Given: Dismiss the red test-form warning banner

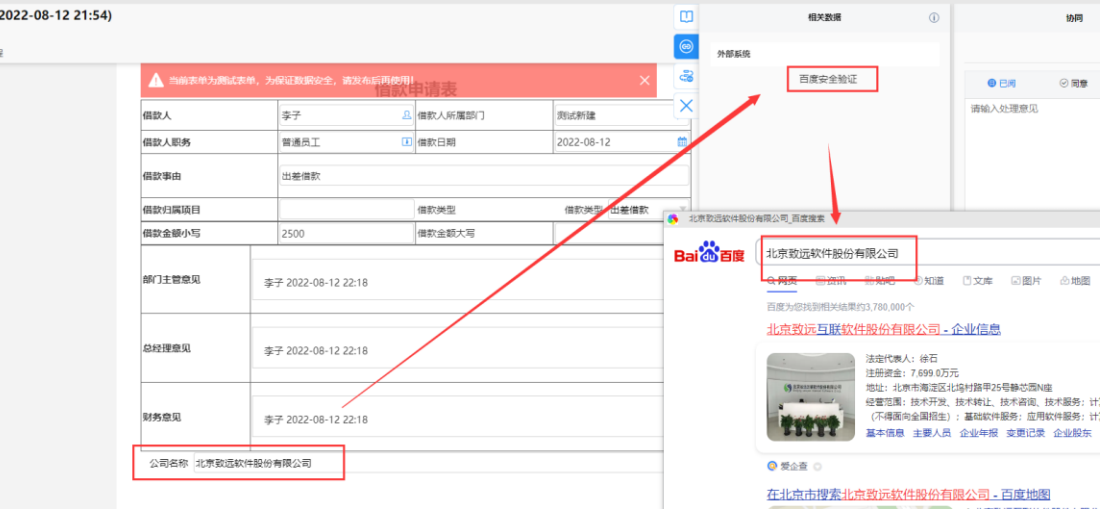Looking at the screenshot, I should [644, 80].
